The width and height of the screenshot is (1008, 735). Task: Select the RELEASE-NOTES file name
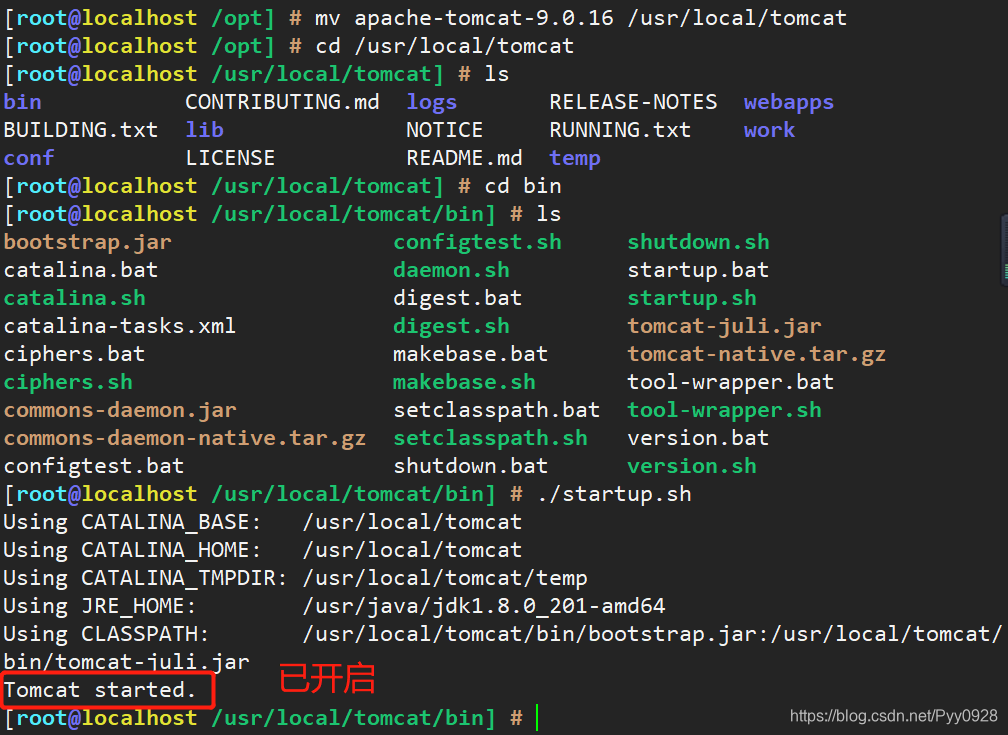[633, 102]
